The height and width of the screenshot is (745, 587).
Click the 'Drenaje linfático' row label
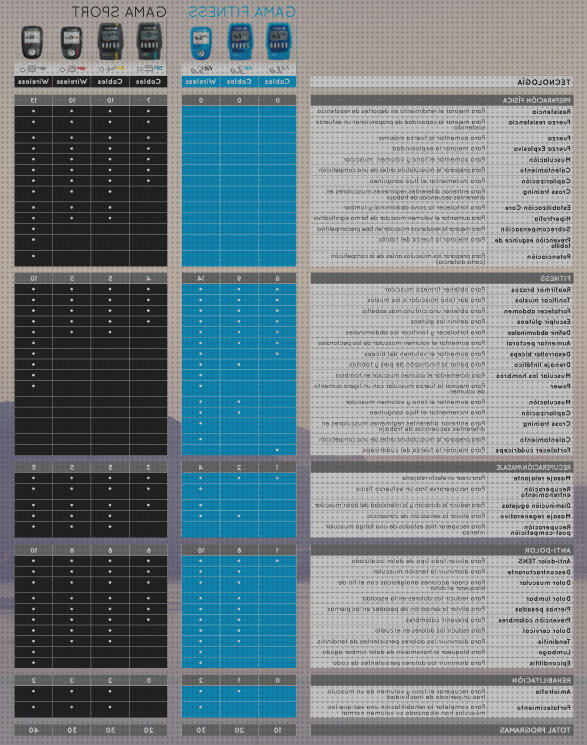point(542,365)
